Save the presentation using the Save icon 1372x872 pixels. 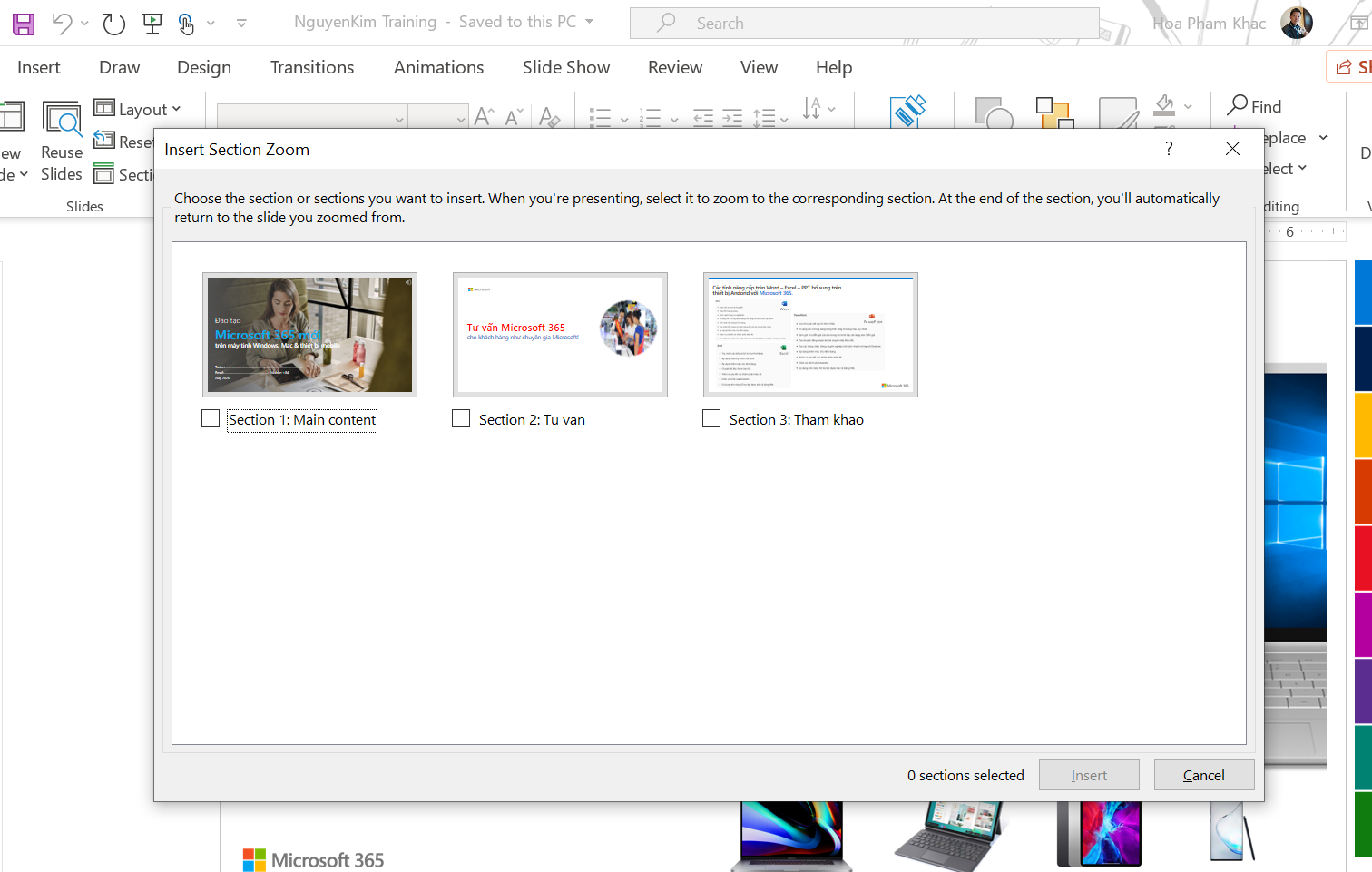(x=23, y=23)
